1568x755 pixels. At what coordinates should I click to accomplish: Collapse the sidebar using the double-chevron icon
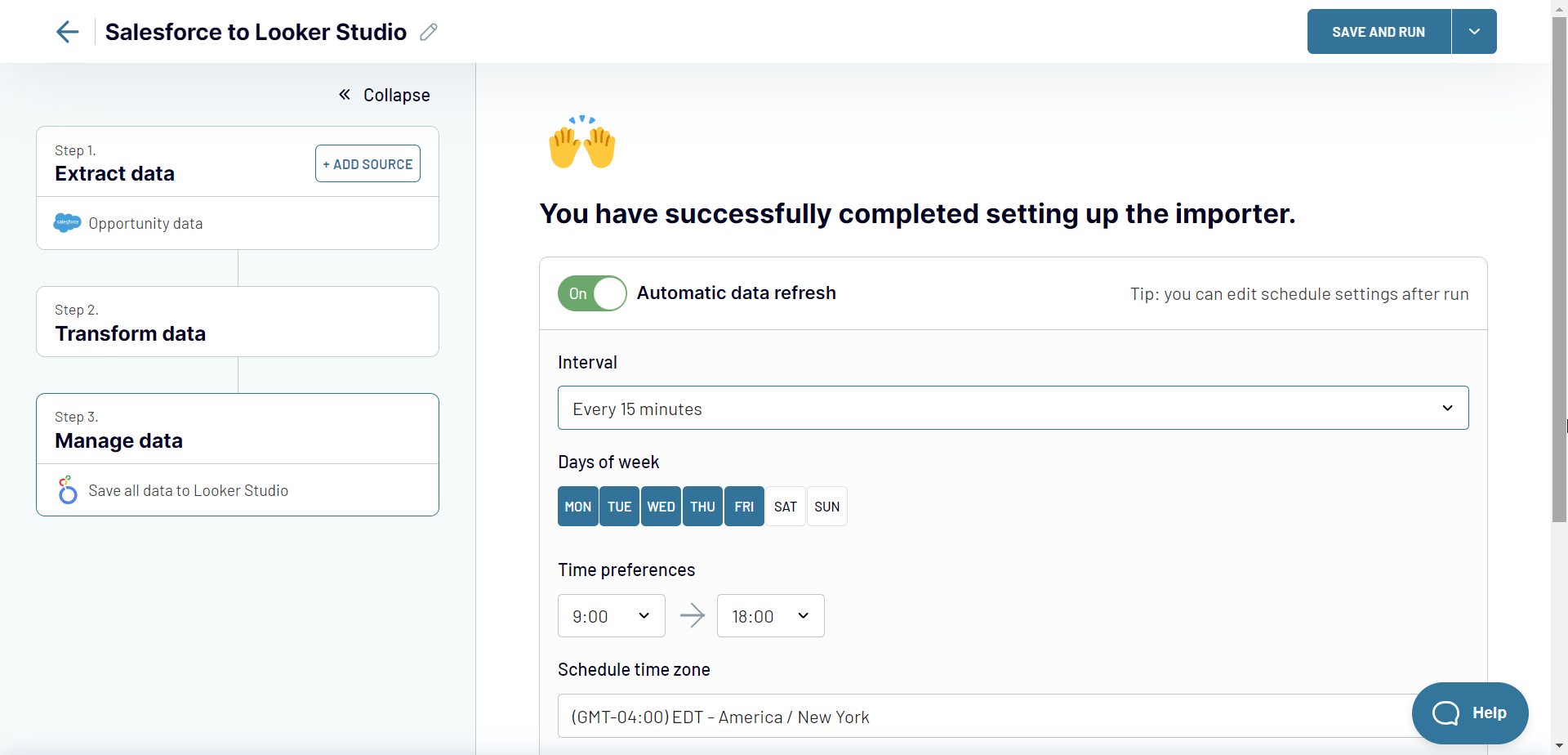345,94
